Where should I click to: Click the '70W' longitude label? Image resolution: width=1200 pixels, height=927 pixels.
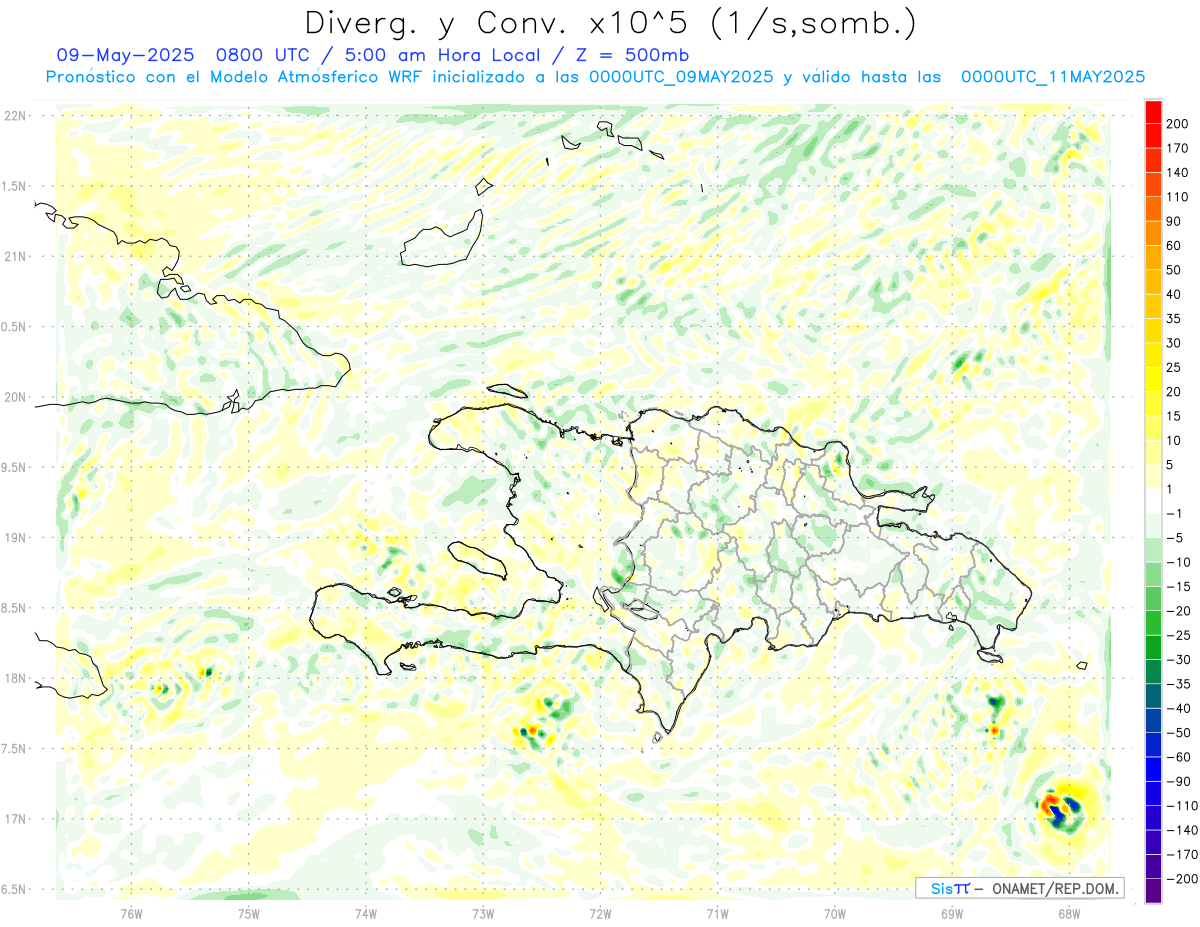tap(834, 914)
